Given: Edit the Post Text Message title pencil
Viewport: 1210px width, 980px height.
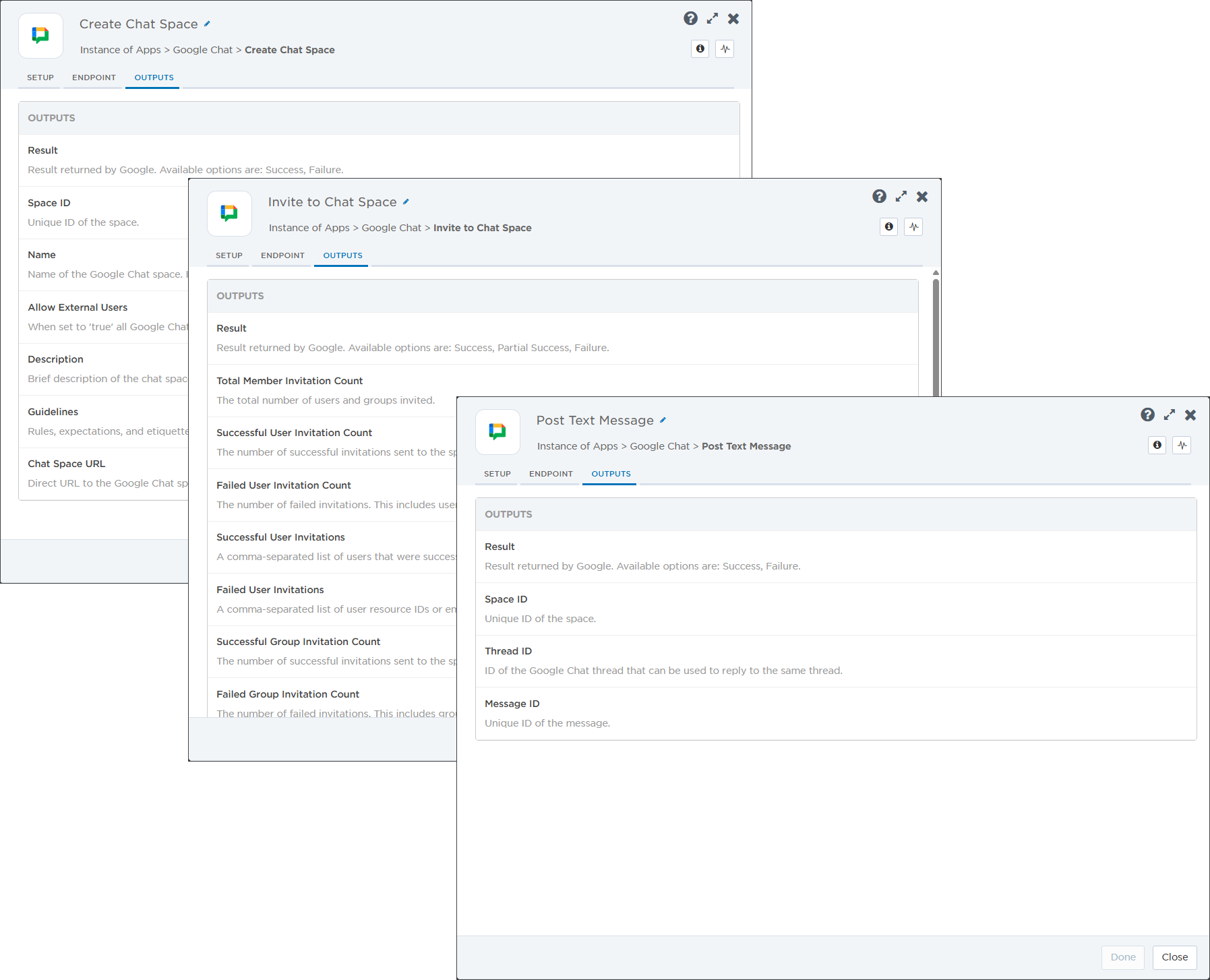Looking at the screenshot, I should click(x=663, y=421).
